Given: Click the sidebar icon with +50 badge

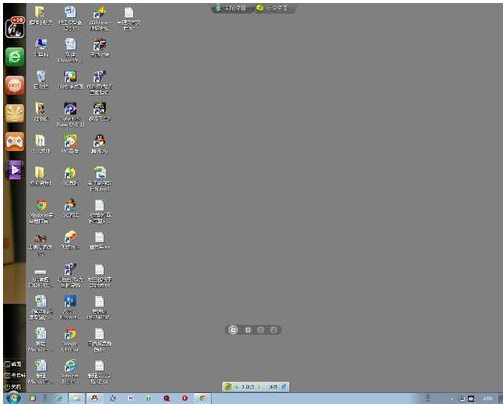Looking at the screenshot, I should 15,27.
